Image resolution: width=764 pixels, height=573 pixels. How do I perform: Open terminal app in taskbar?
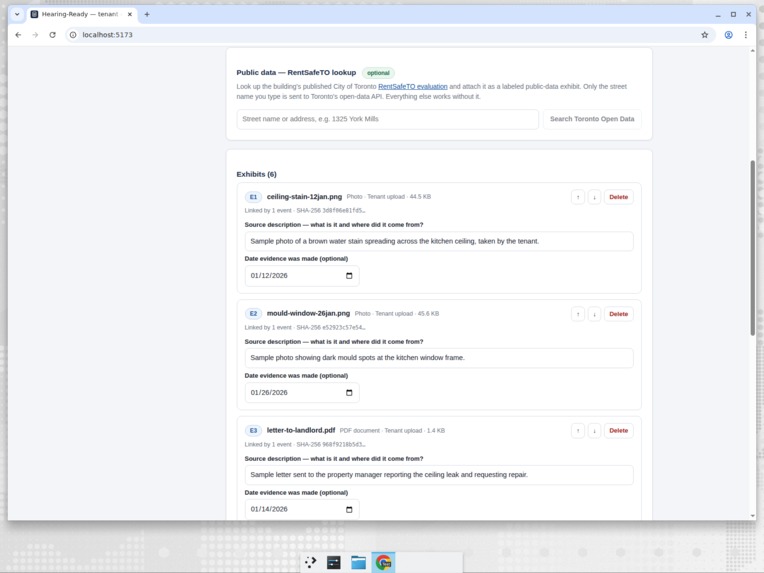coord(334,562)
